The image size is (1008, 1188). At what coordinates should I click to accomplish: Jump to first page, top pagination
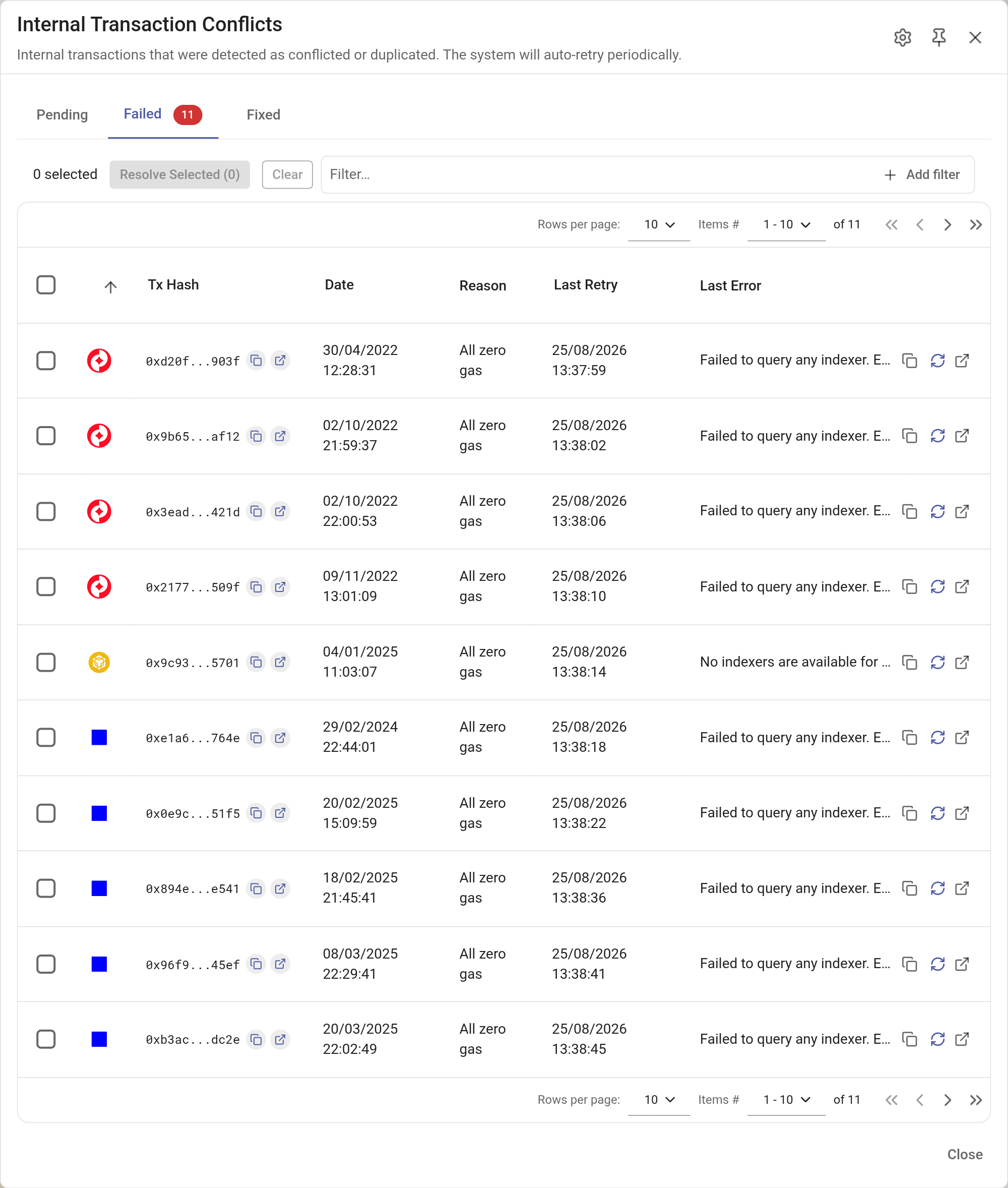coord(892,225)
